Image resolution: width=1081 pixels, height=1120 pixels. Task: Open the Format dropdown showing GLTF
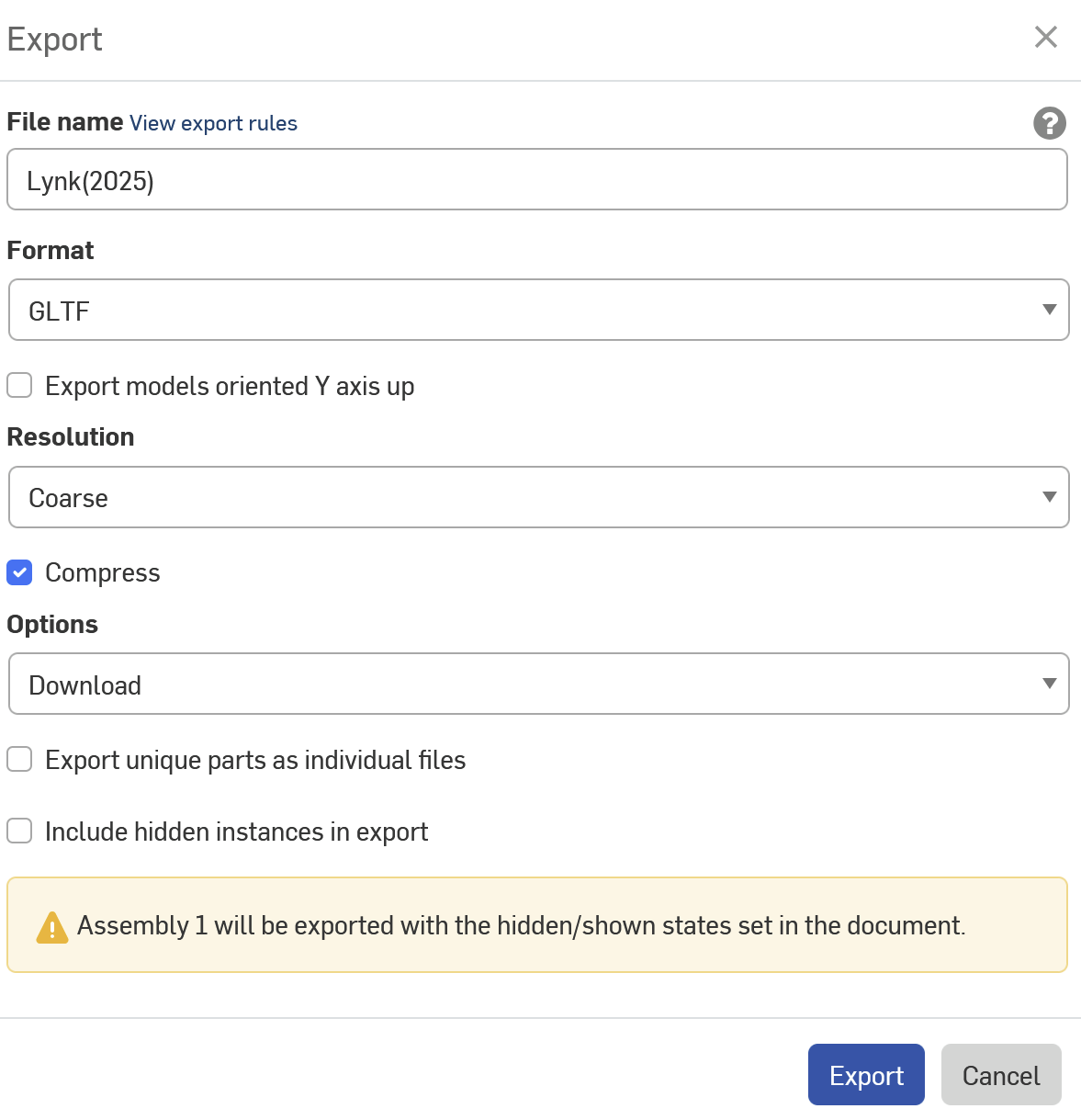click(538, 310)
